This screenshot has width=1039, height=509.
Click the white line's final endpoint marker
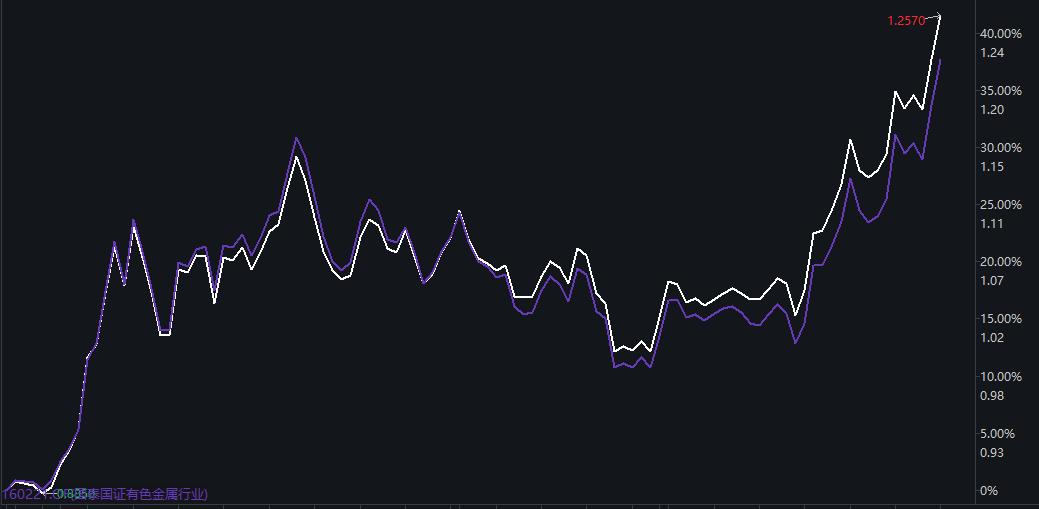pyautogui.click(x=939, y=15)
